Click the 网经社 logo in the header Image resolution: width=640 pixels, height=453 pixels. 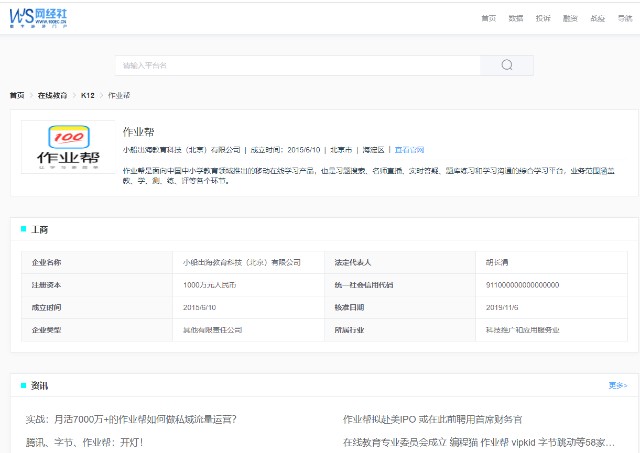pos(38,18)
